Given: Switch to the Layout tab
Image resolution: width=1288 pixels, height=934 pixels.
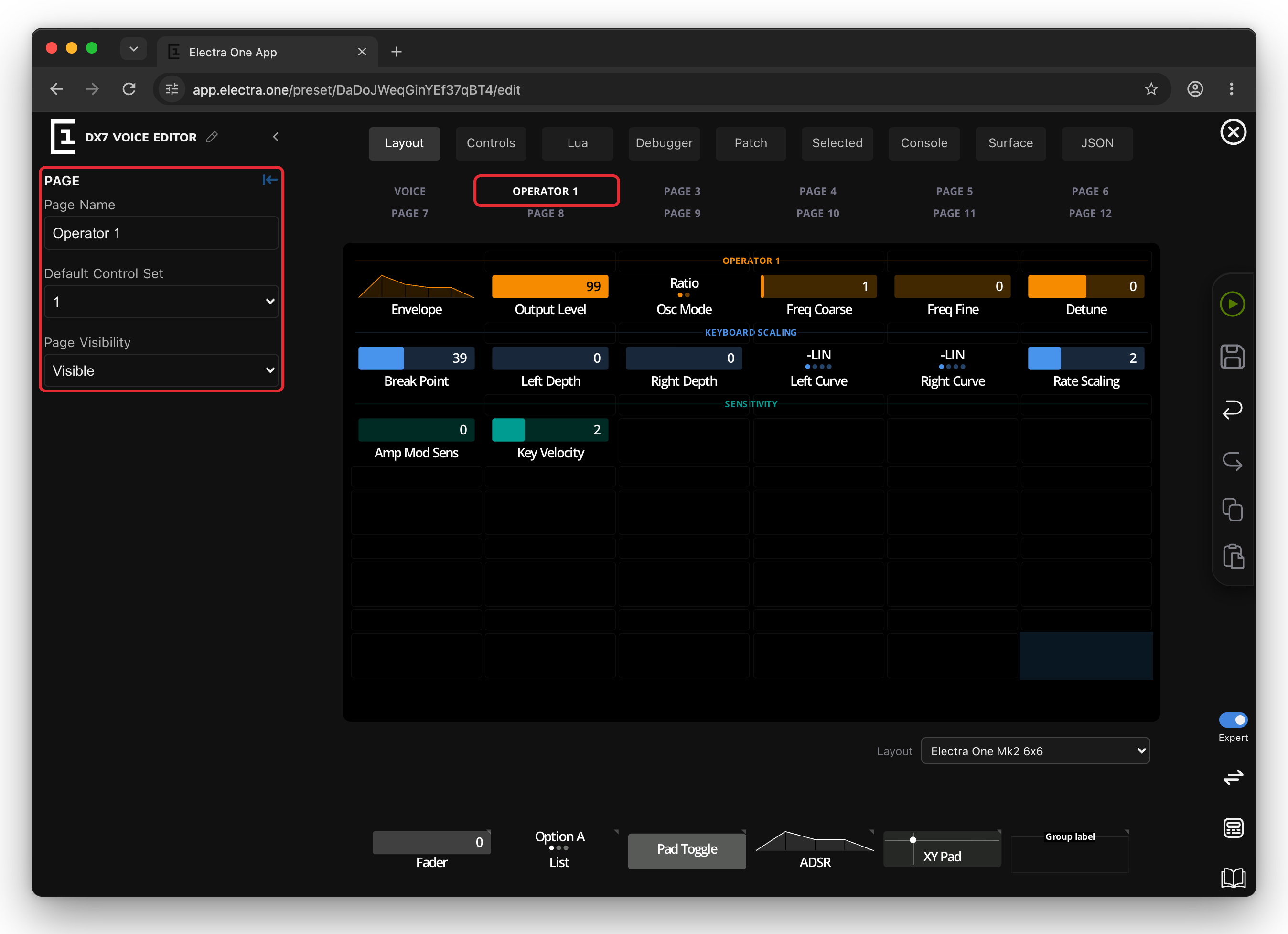Looking at the screenshot, I should pyautogui.click(x=404, y=143).
